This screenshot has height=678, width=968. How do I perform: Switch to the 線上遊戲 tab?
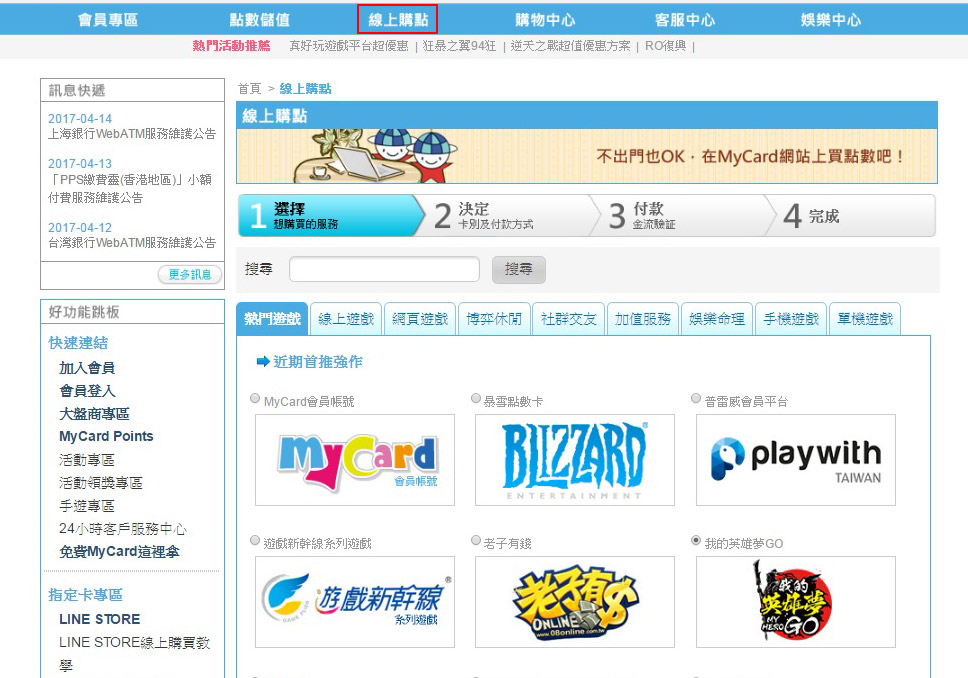pos(346,319)
